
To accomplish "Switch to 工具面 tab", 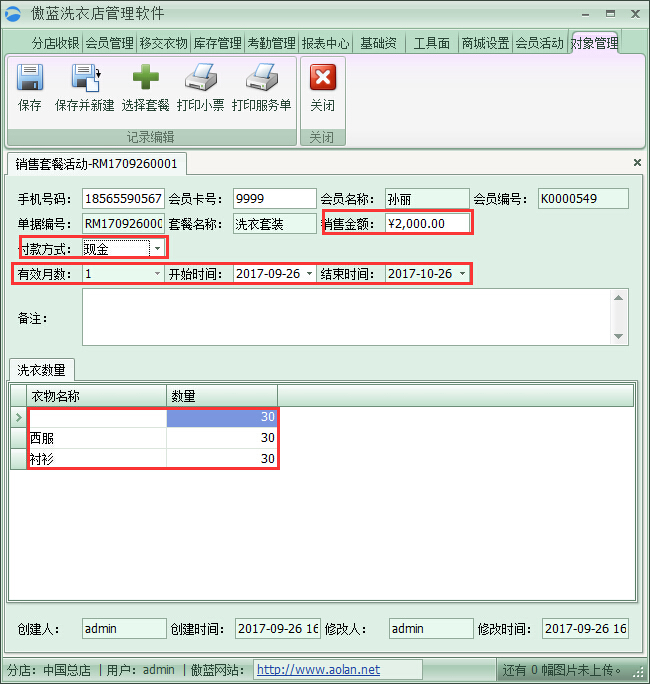I will [x=432, y=43].
